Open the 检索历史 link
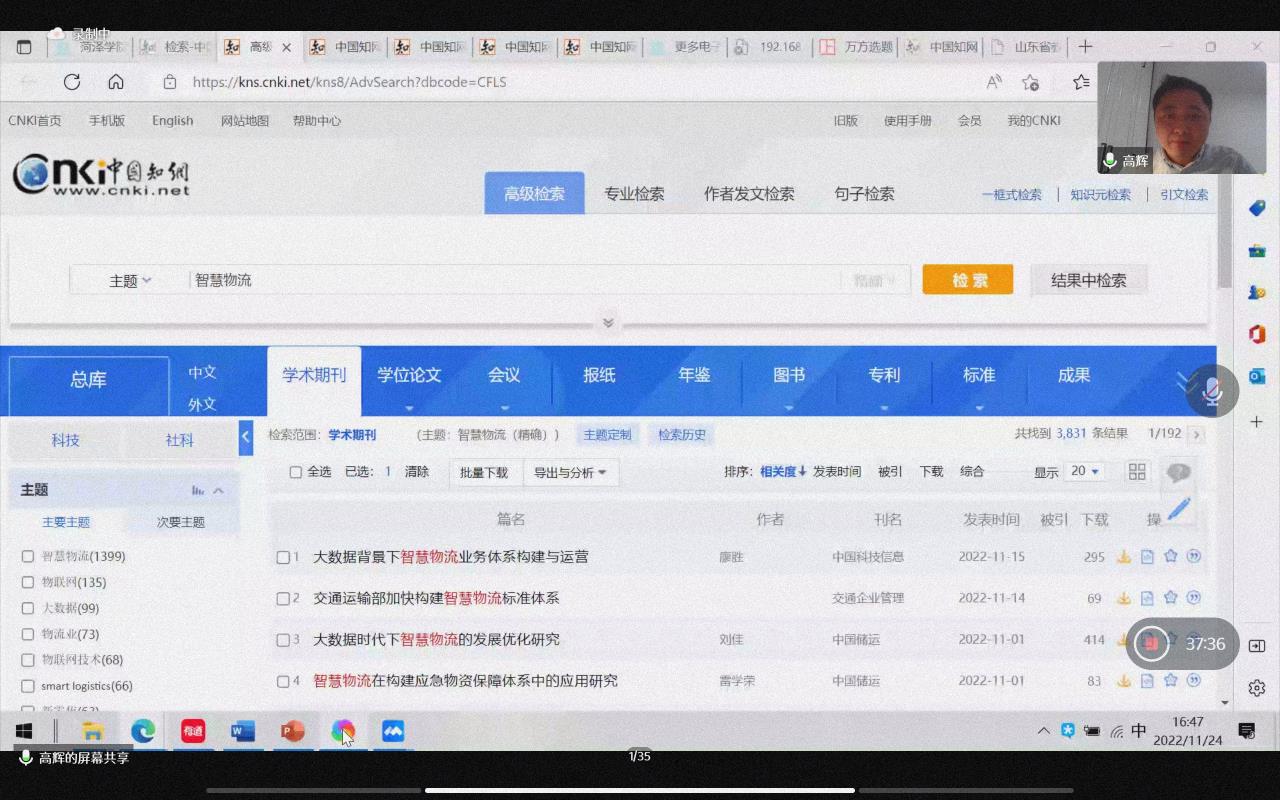 point(682,435)
